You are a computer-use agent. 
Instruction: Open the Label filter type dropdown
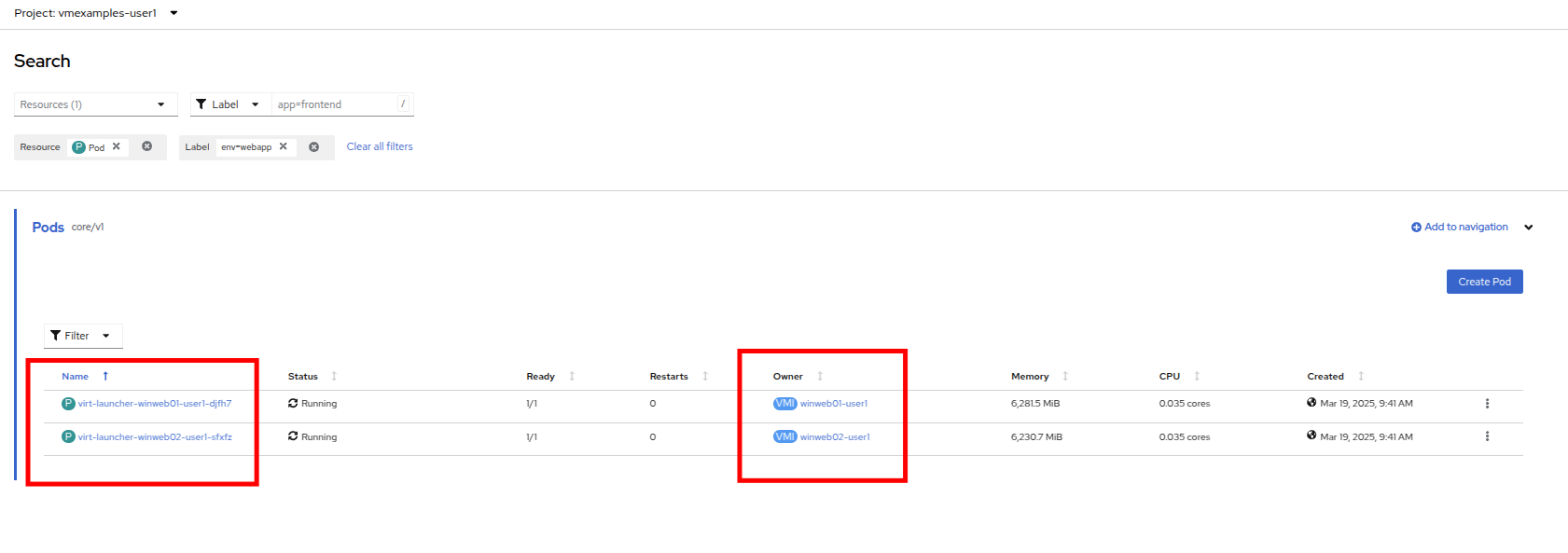[229, 104]
